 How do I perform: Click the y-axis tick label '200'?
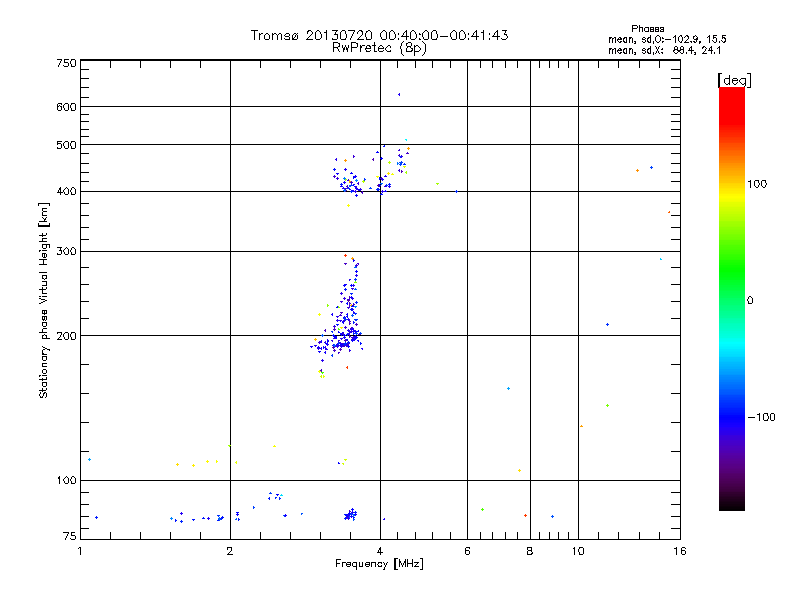tap(66, 336)
